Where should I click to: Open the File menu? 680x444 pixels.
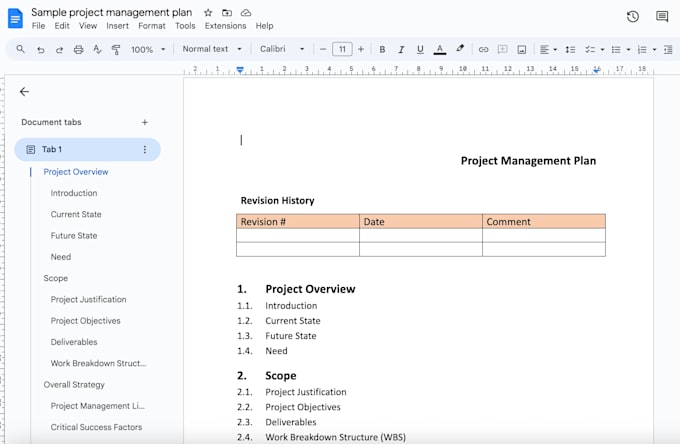pyautogui.click(x=38, y=26)
